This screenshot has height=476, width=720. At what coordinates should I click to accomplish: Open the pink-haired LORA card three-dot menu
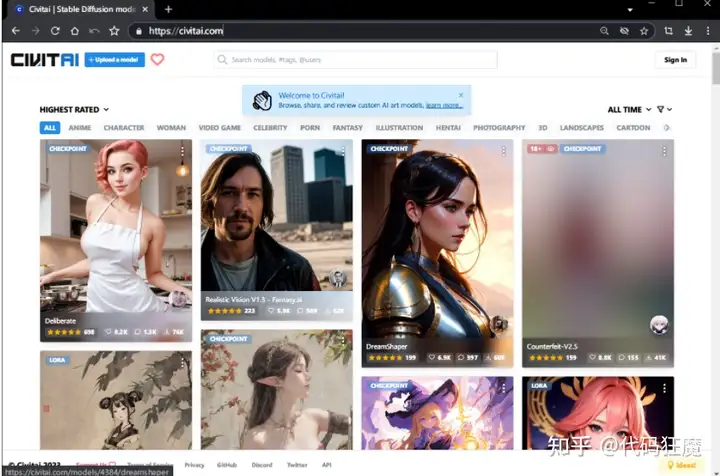click(664, 388)
